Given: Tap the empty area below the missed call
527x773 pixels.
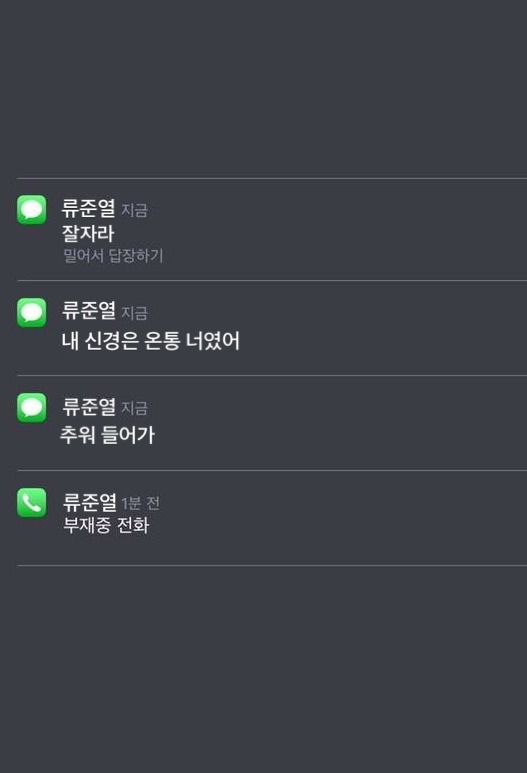Looking at the screenshot, I should pyautogui.click(x=263, y=669).
